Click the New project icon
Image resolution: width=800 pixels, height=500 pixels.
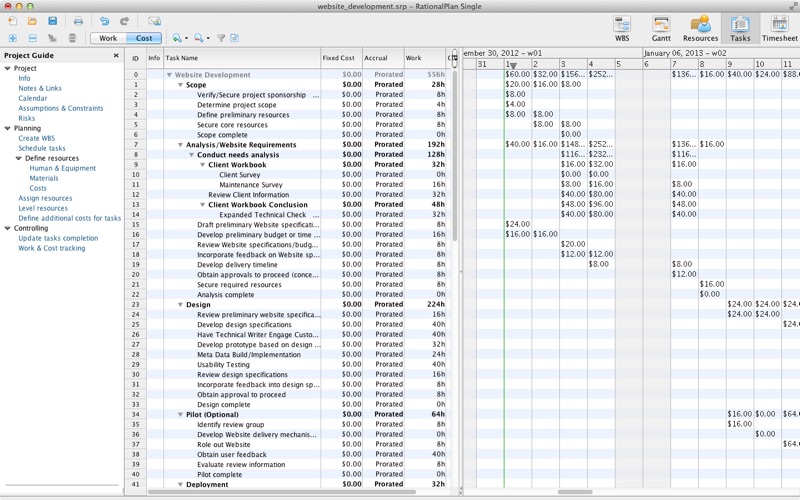pos(13,21)
